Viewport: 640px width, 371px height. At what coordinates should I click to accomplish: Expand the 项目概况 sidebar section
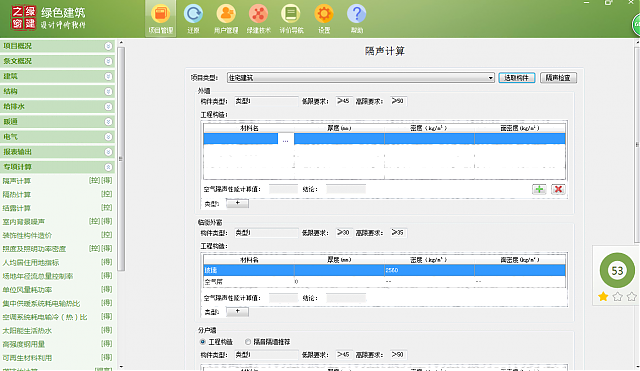(57, 46)
